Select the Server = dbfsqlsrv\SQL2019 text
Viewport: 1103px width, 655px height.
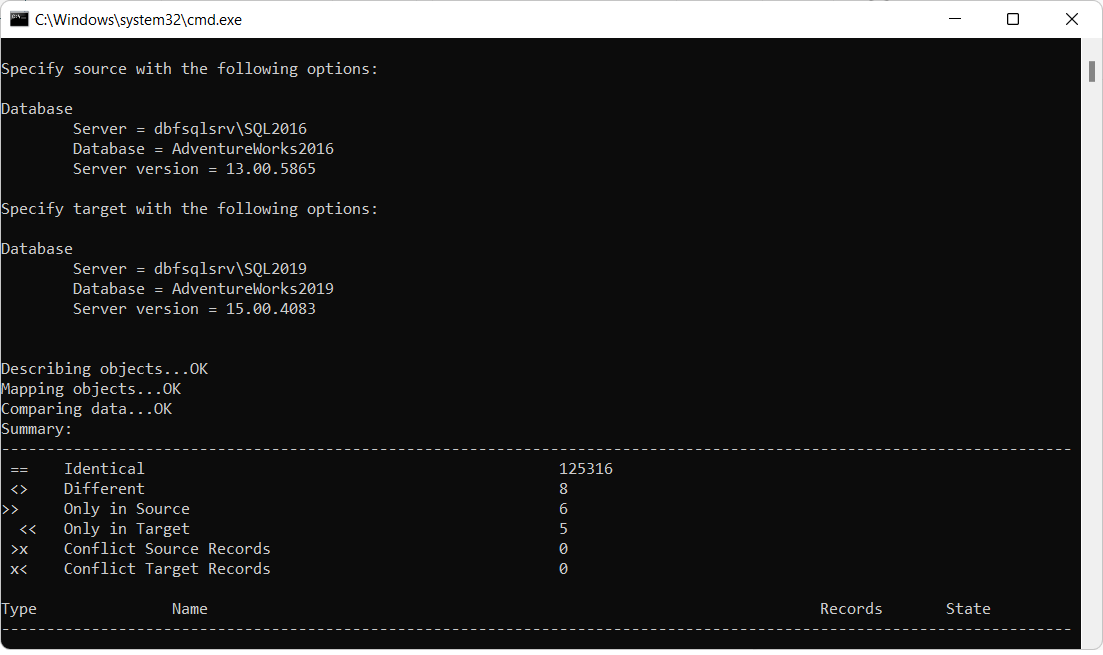189,268
